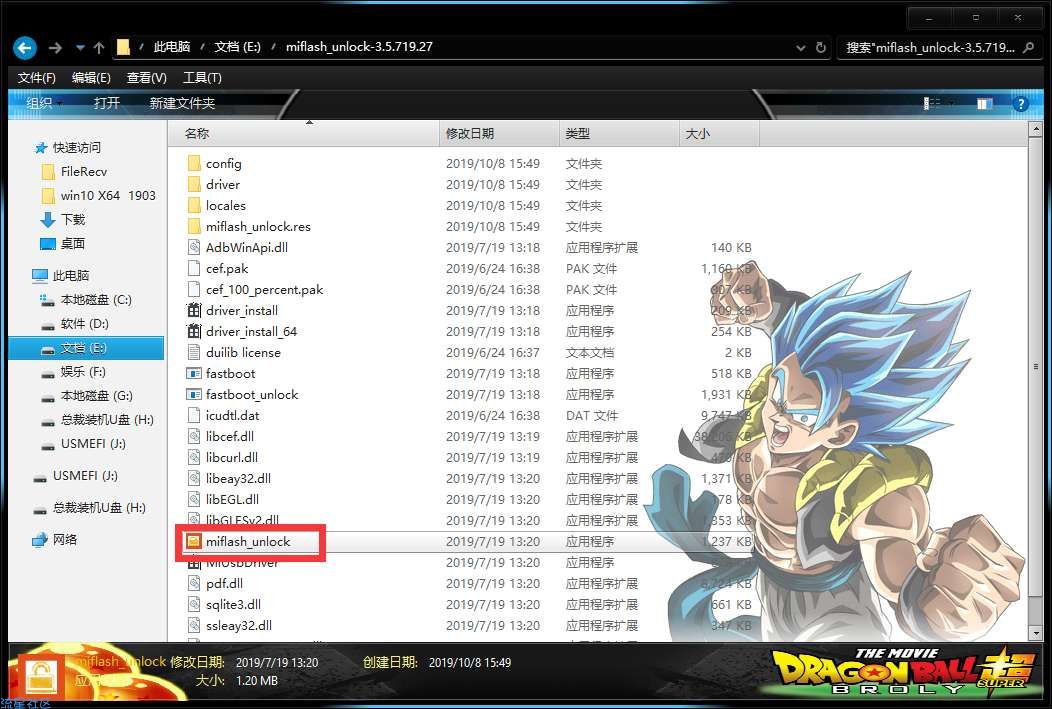Select the ssleay32.dll file name

tap(239, 625)
